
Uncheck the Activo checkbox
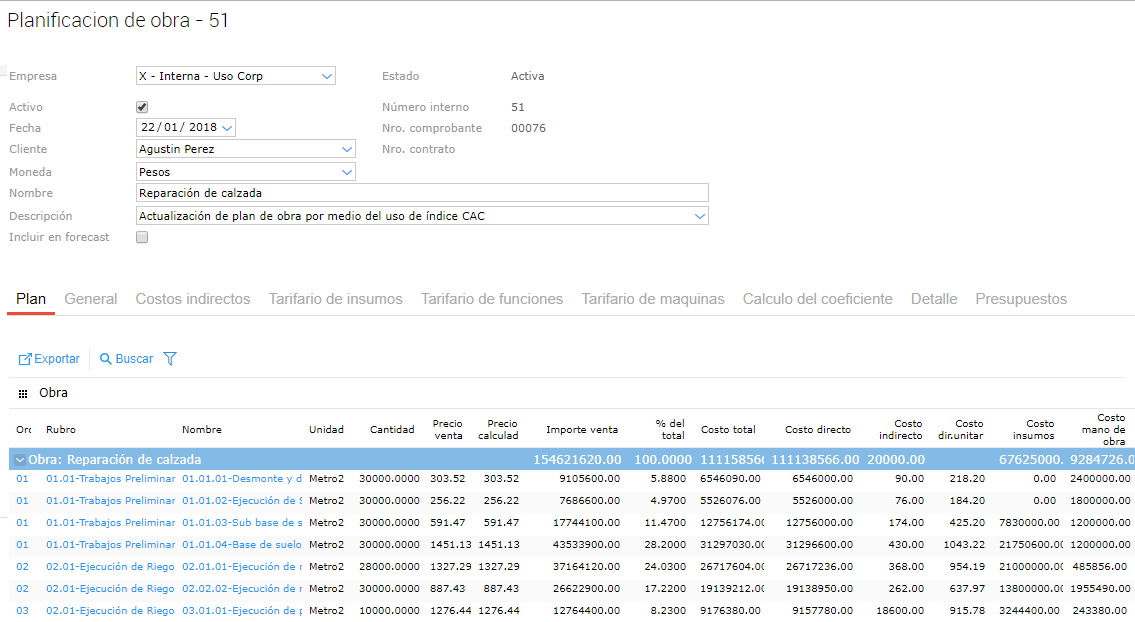[x=142, y=107]
